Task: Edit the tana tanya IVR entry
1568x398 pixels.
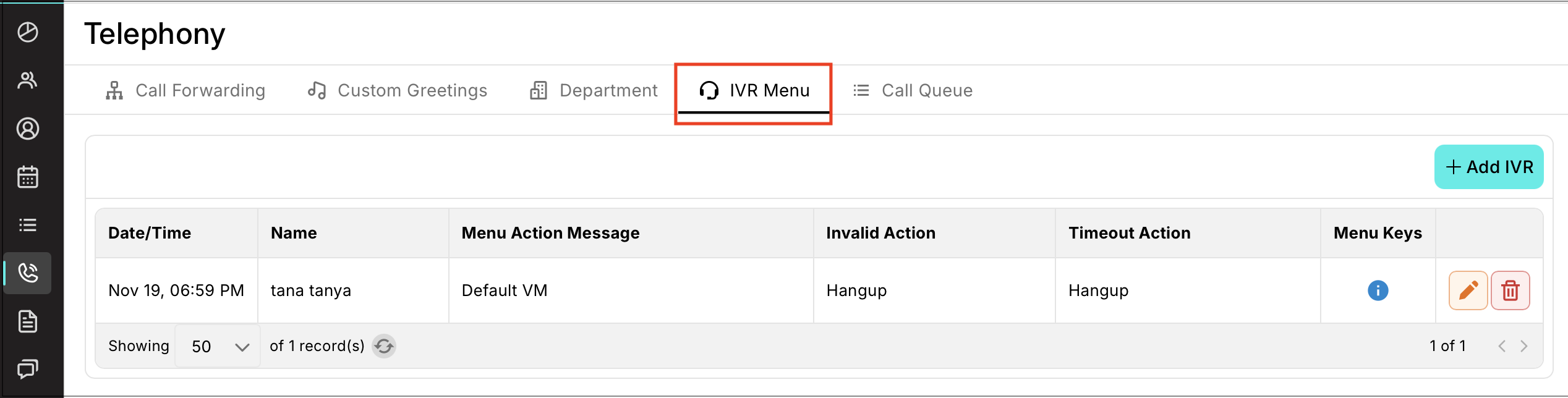Action: point(1468,290)
